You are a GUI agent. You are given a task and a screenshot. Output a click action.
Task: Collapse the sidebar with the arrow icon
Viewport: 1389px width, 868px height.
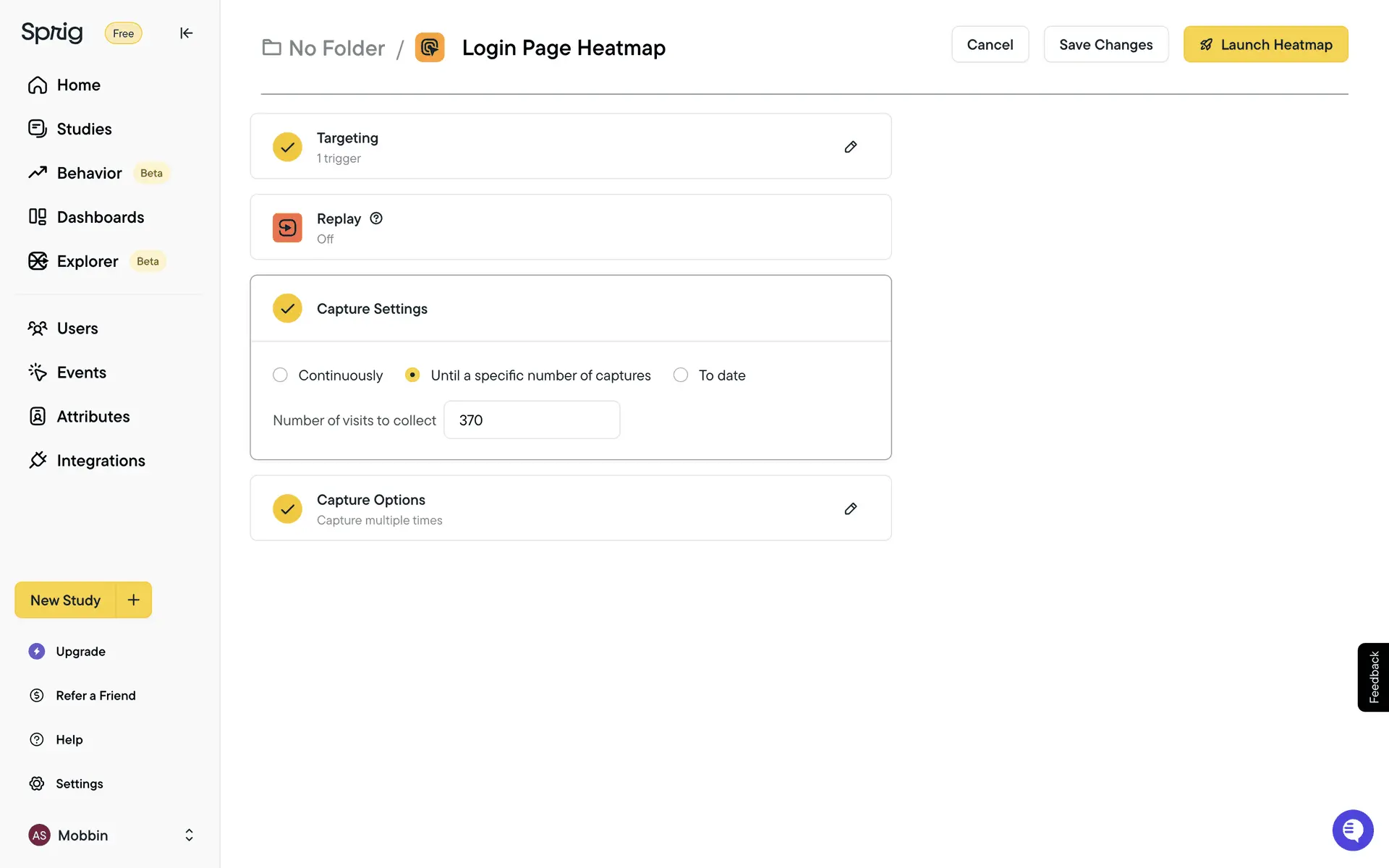click(186, 33)
